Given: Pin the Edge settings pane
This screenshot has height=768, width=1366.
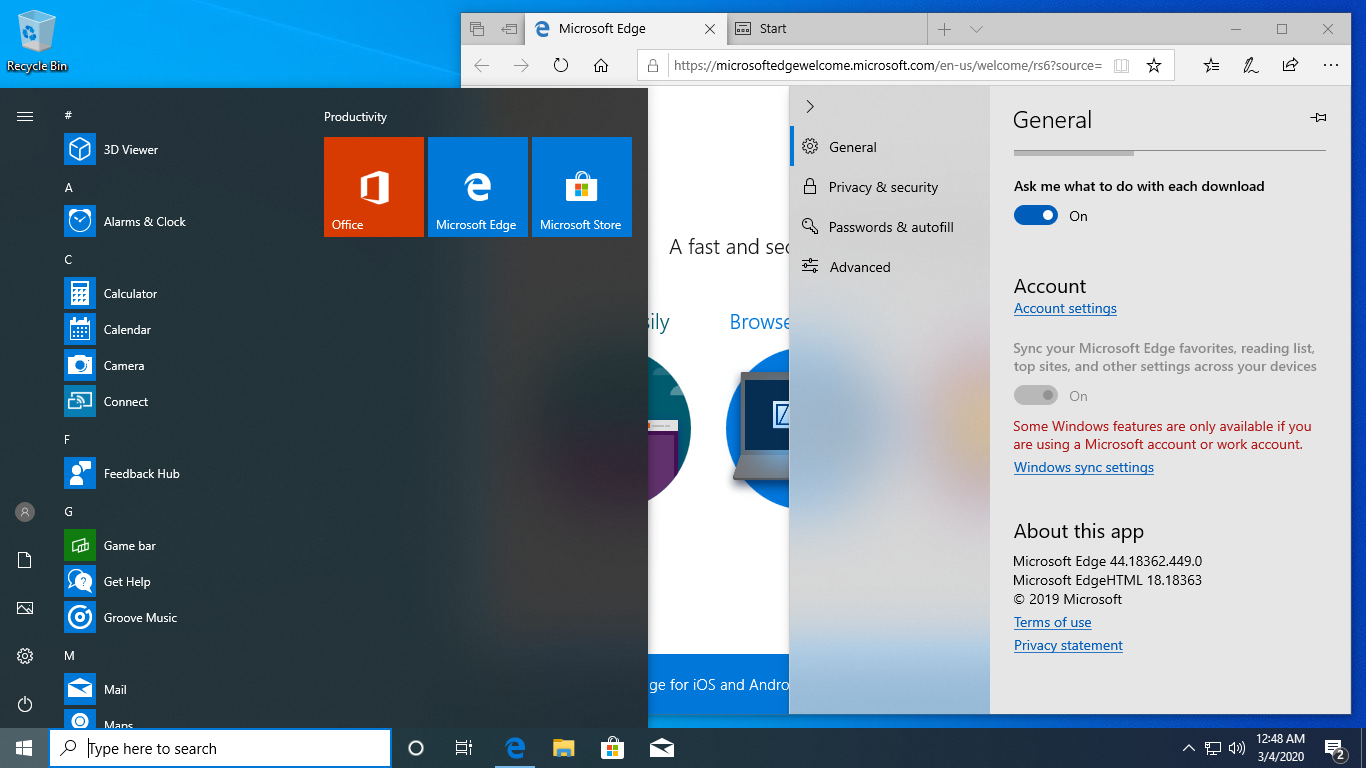Looking at the screenshot, I should (x=1319, y=118).
